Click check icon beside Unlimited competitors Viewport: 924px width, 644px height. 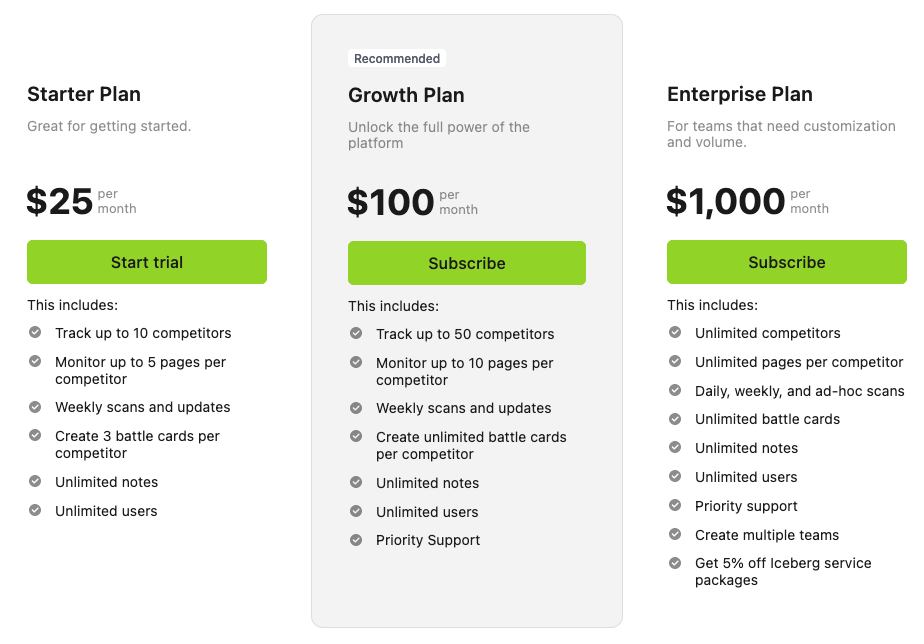675,332
